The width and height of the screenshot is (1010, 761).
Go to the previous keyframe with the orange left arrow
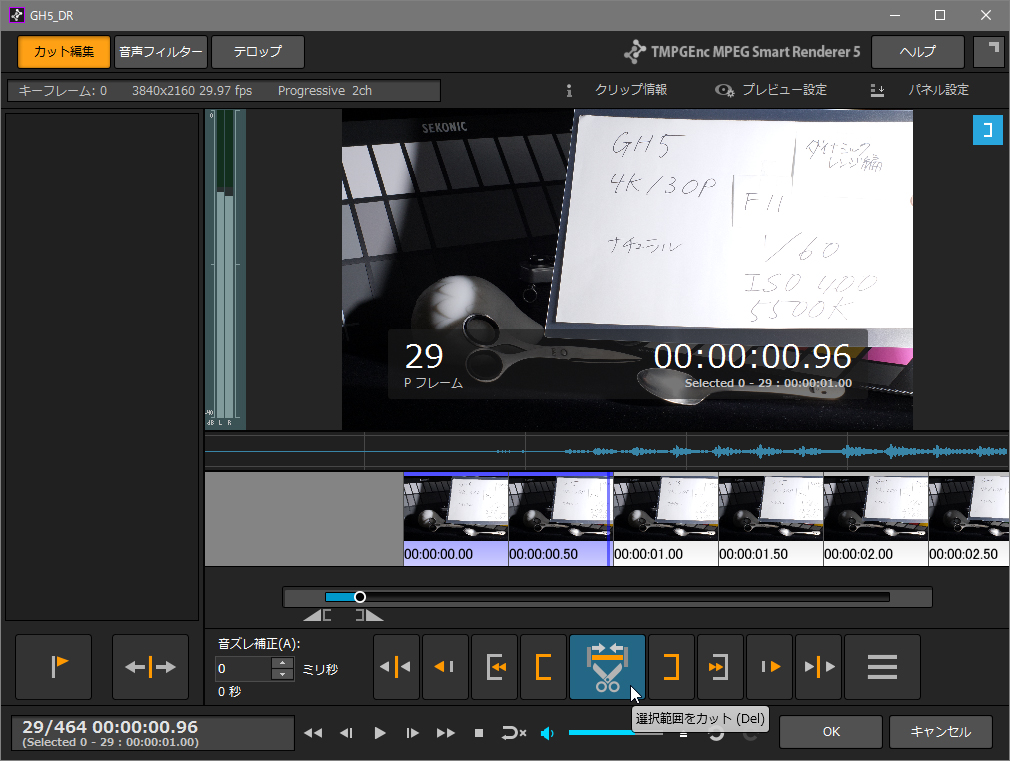coord(445,667)
